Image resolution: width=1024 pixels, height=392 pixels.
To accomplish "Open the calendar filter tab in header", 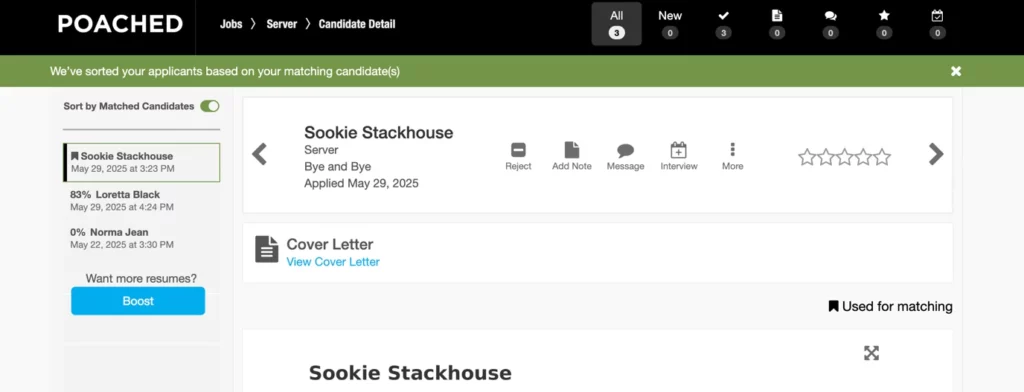I will [937, 24].
